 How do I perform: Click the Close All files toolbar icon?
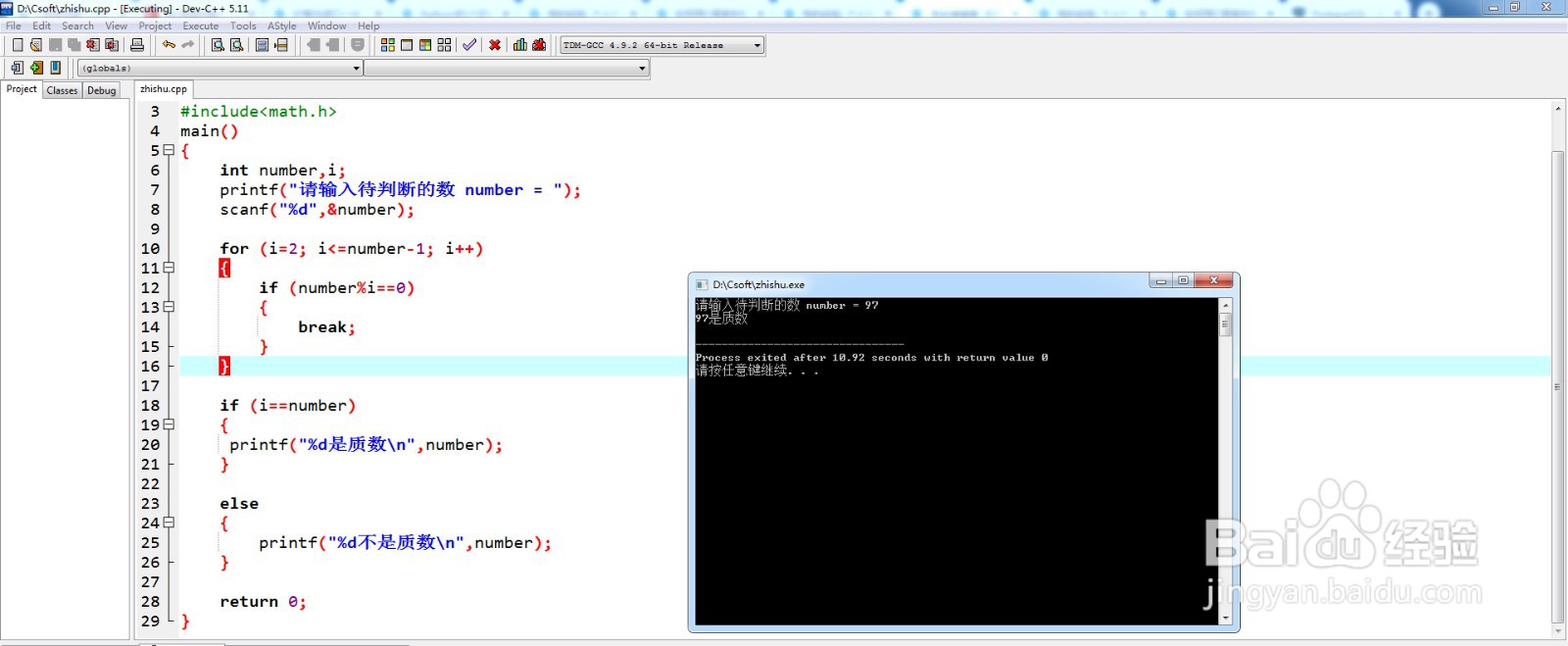112,45
